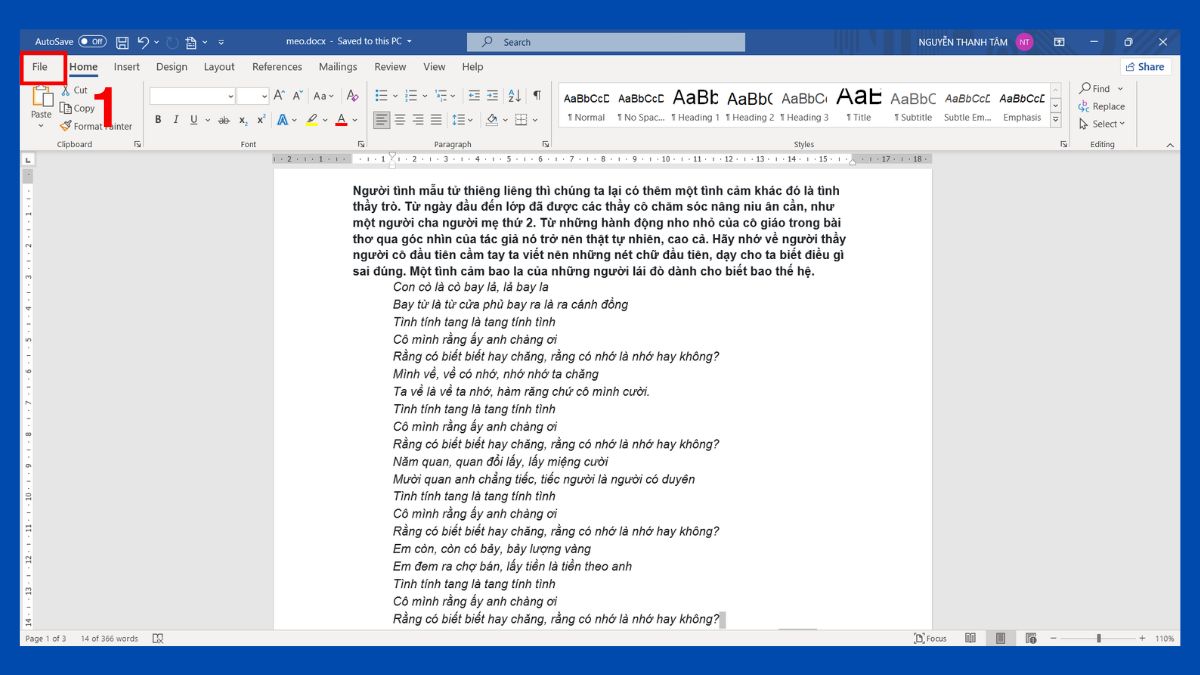Justify the paragraph text

pyautogui.click(x=436, y=119)
